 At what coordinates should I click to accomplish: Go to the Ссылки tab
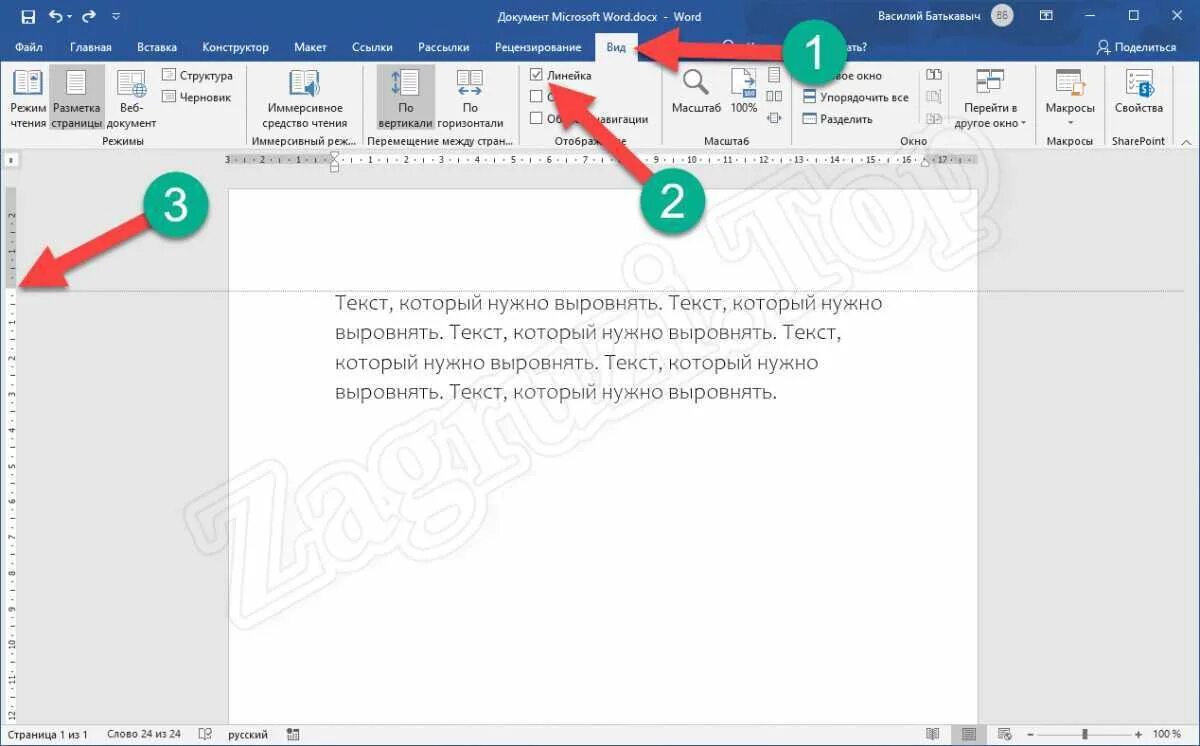373,47
